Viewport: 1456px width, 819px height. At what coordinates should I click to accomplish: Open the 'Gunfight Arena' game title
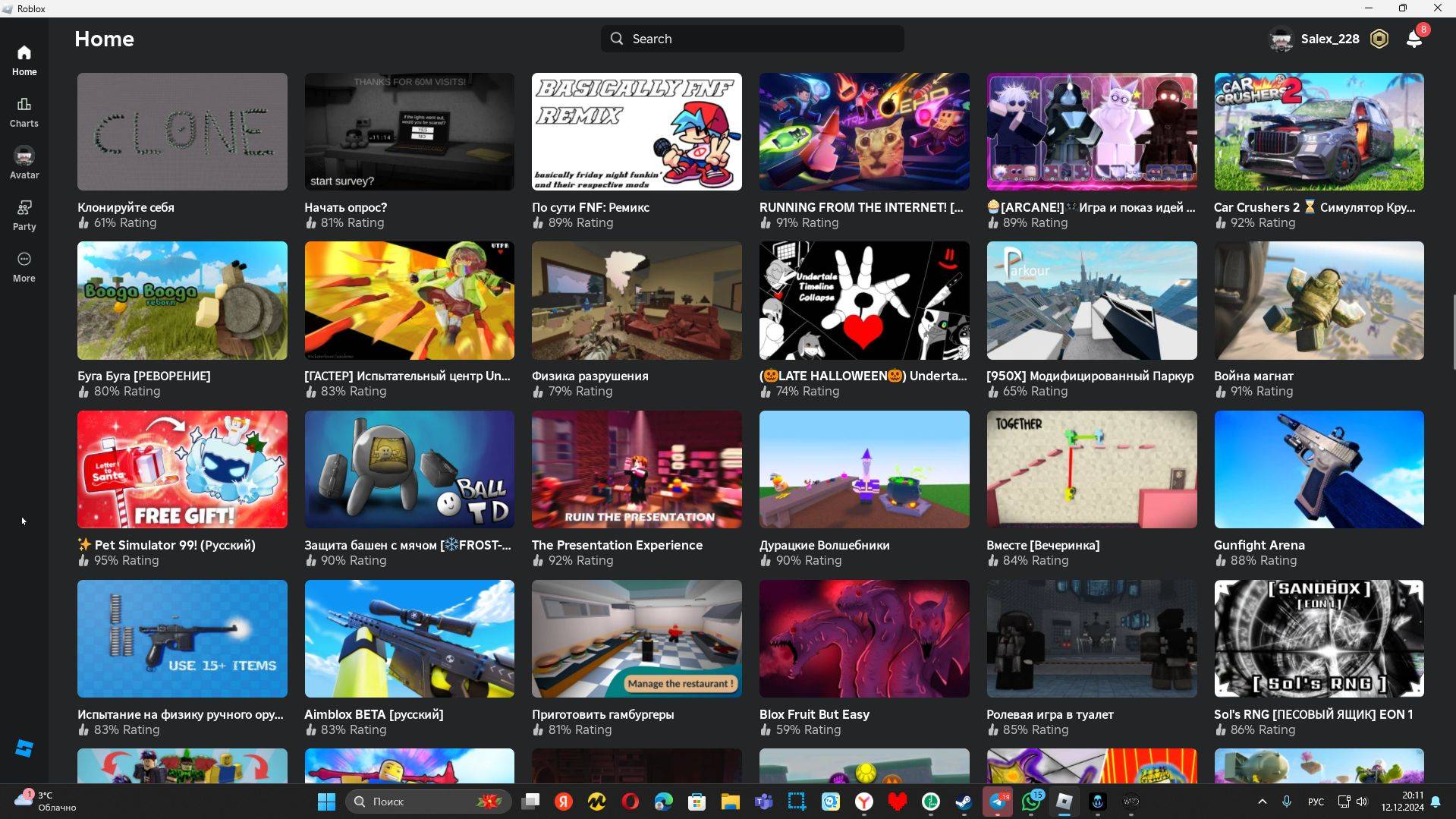1259,546
